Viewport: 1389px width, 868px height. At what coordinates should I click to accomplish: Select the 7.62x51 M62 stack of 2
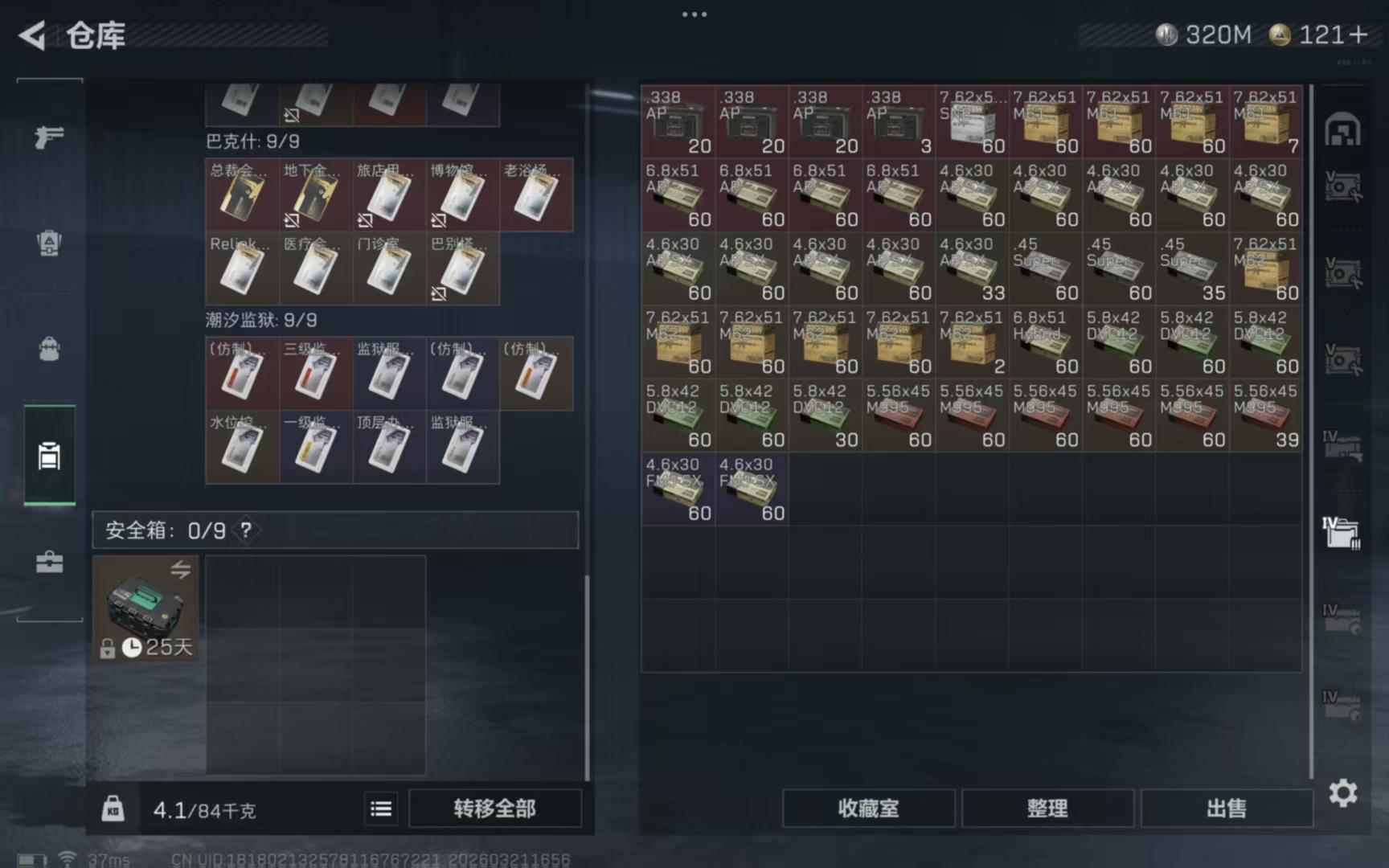point(973,342)
